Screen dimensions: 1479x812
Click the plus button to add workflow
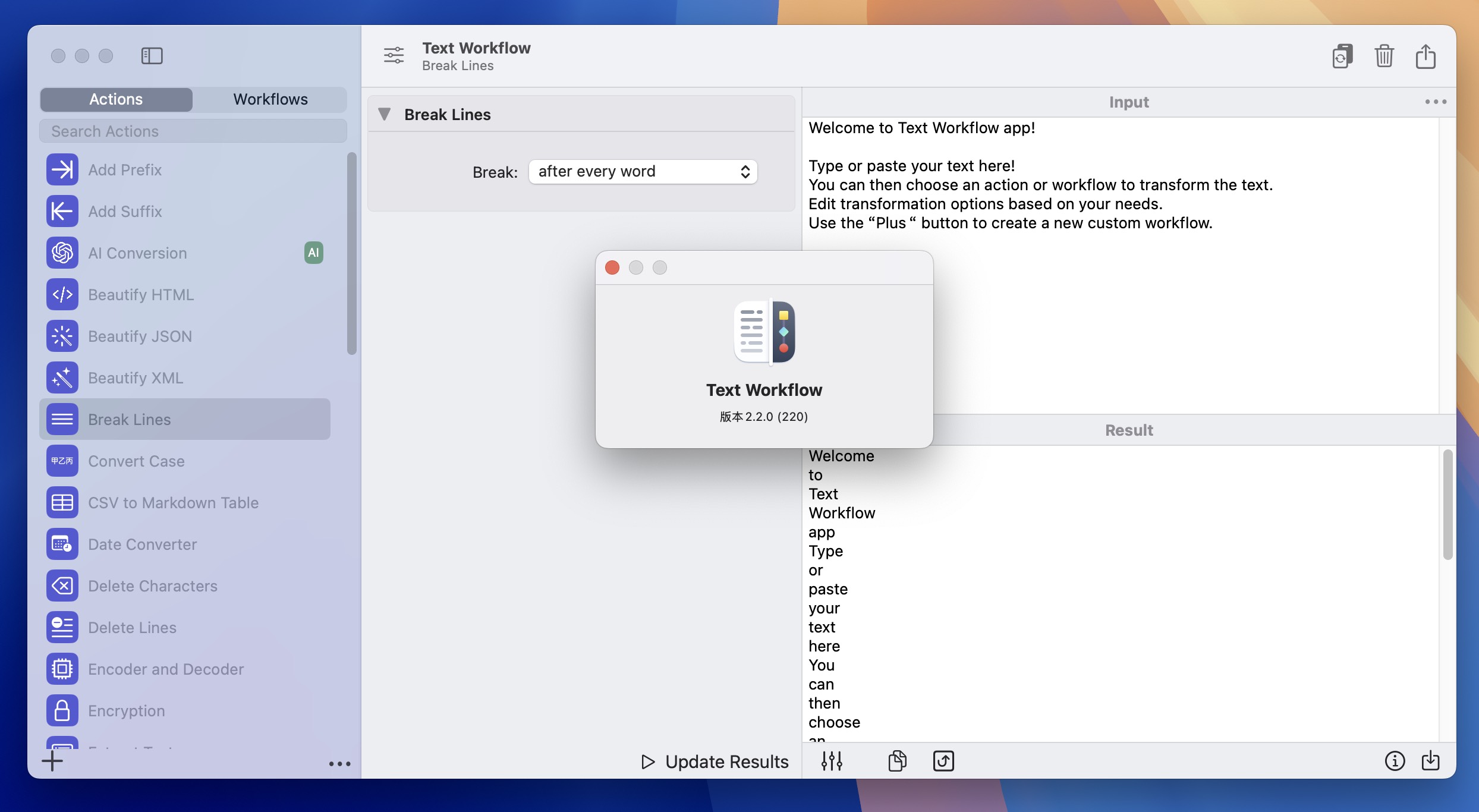click(x=52, y=761)
